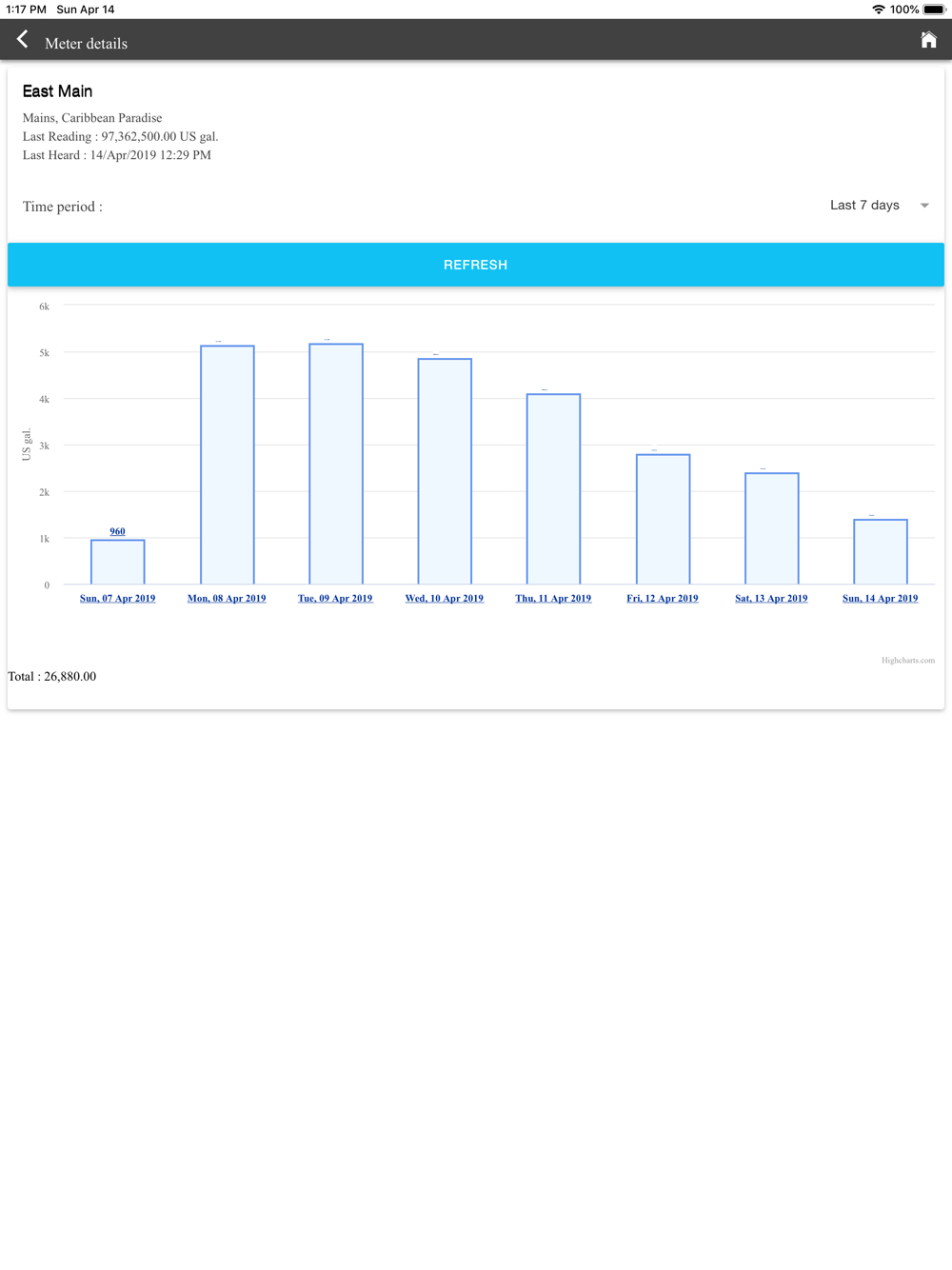Viewport: 952px width, 1270px height.
Task: Select the bar for Monday 08 April
Action: (x=227, y=466)
